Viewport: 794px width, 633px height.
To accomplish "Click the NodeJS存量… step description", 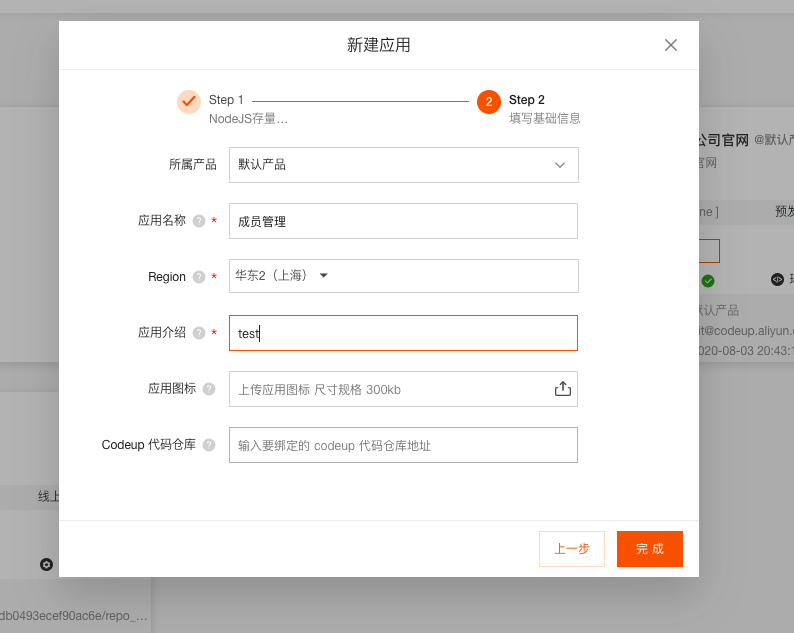I will point(248,118).
